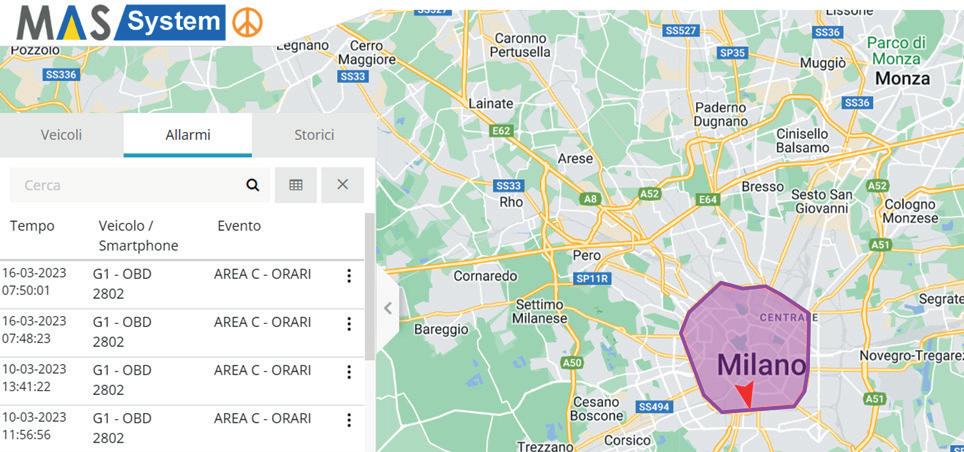Click the peace symbol logo icon
Image resolution: width=964 pixels, height=452 pixels.
(x=247, y=23)
